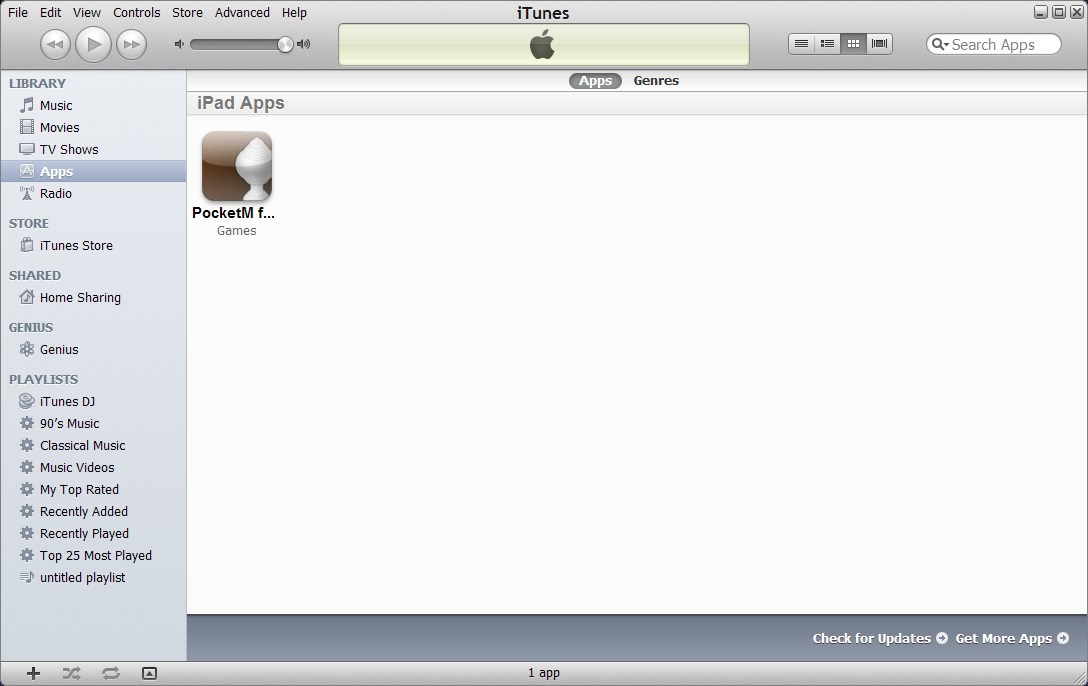This screenshot has height=686, width=1088.
Task: Click the Music Videos gear icon
Action: 26,467
